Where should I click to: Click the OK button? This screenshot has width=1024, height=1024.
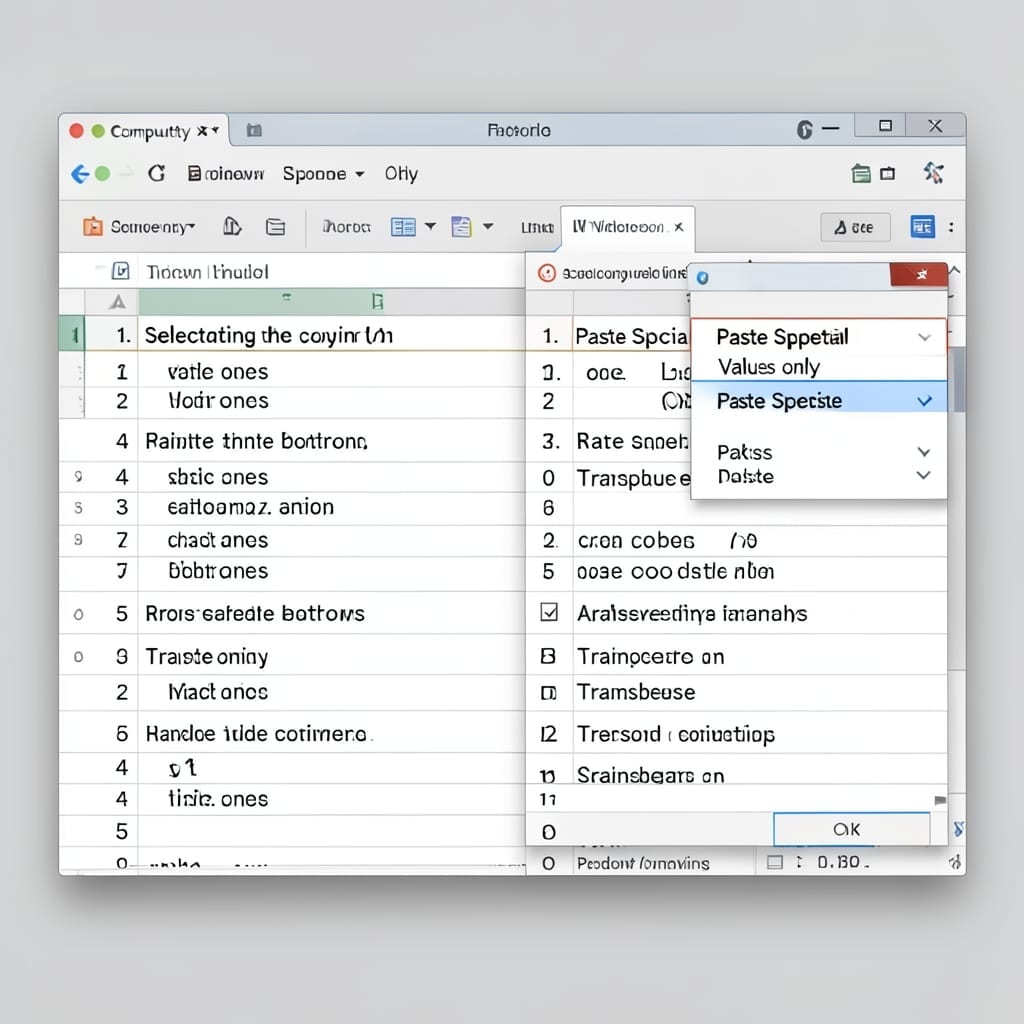[852, 829]
